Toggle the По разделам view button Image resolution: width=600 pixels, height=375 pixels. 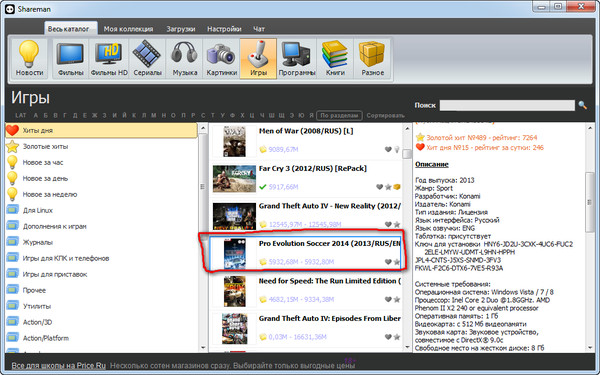coord(339,115)
